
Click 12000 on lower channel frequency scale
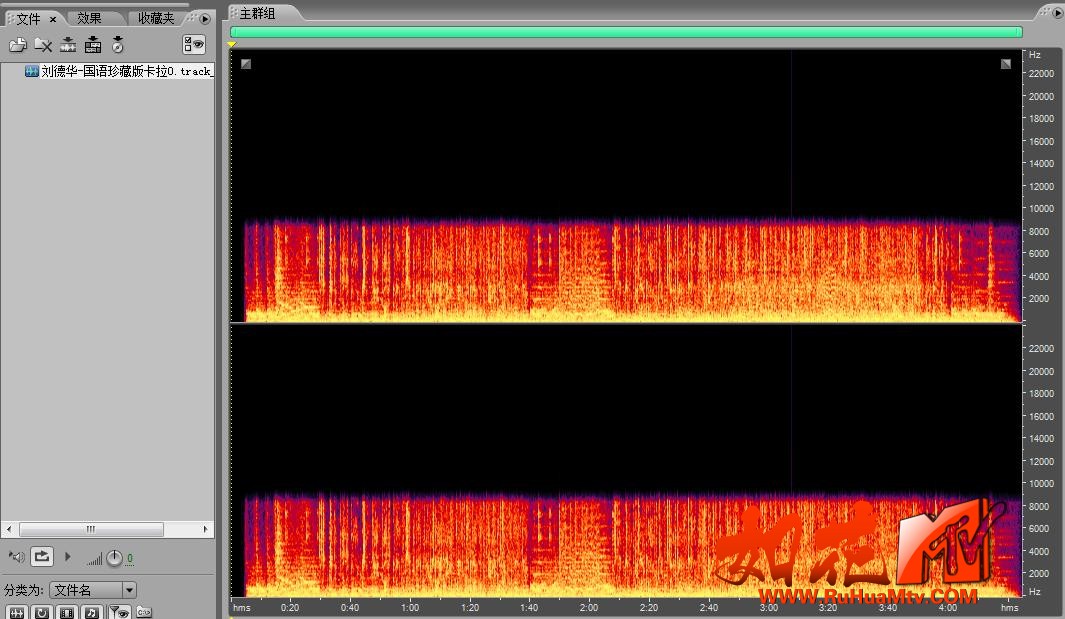point(1041,461)
